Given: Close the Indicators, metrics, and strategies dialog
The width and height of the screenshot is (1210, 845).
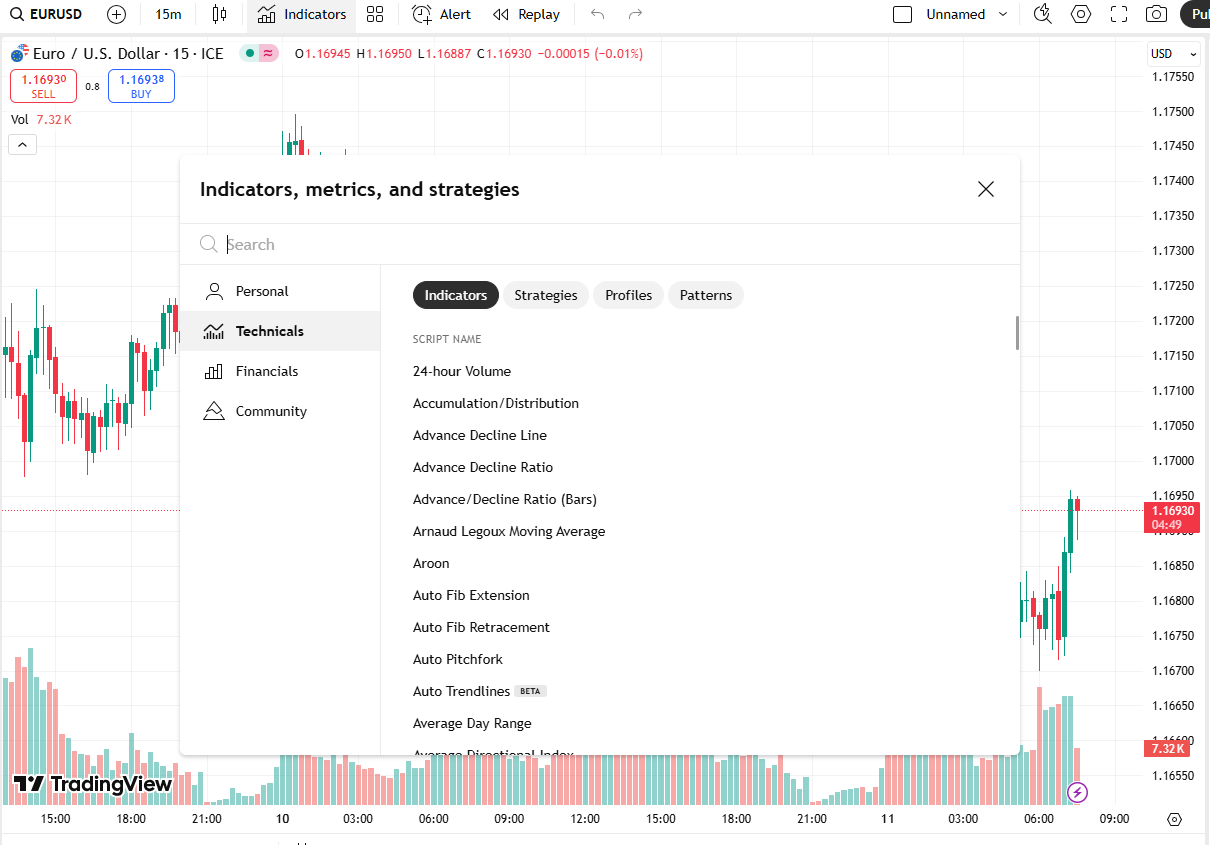Looking at the screenshot, I should (986, 189).
